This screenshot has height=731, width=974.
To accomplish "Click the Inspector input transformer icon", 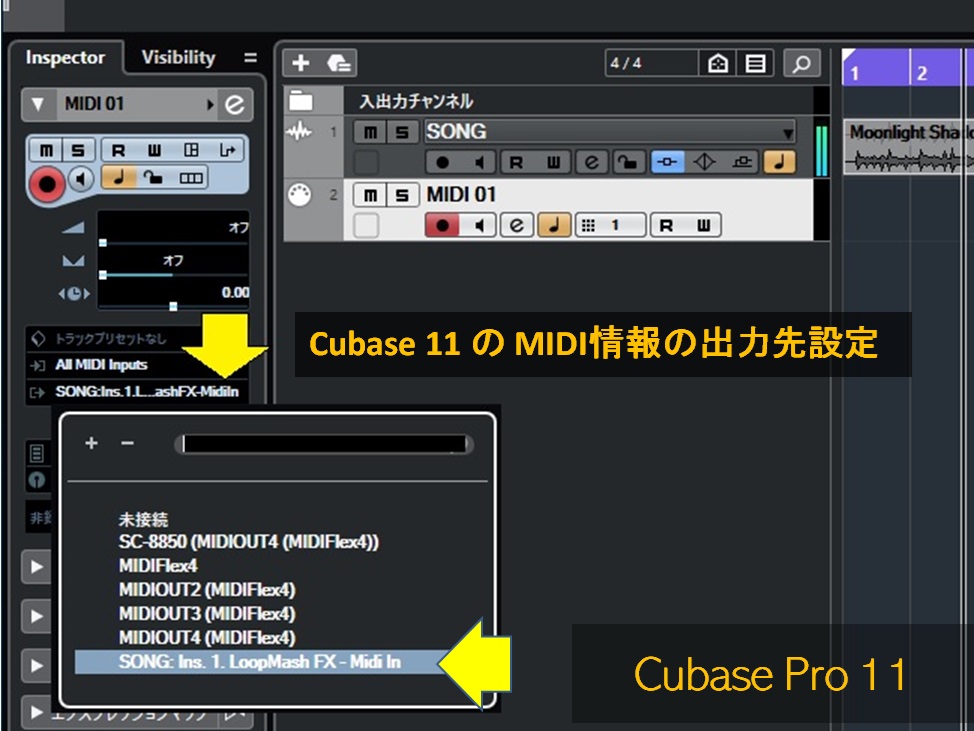I will [x=227, y=150].
